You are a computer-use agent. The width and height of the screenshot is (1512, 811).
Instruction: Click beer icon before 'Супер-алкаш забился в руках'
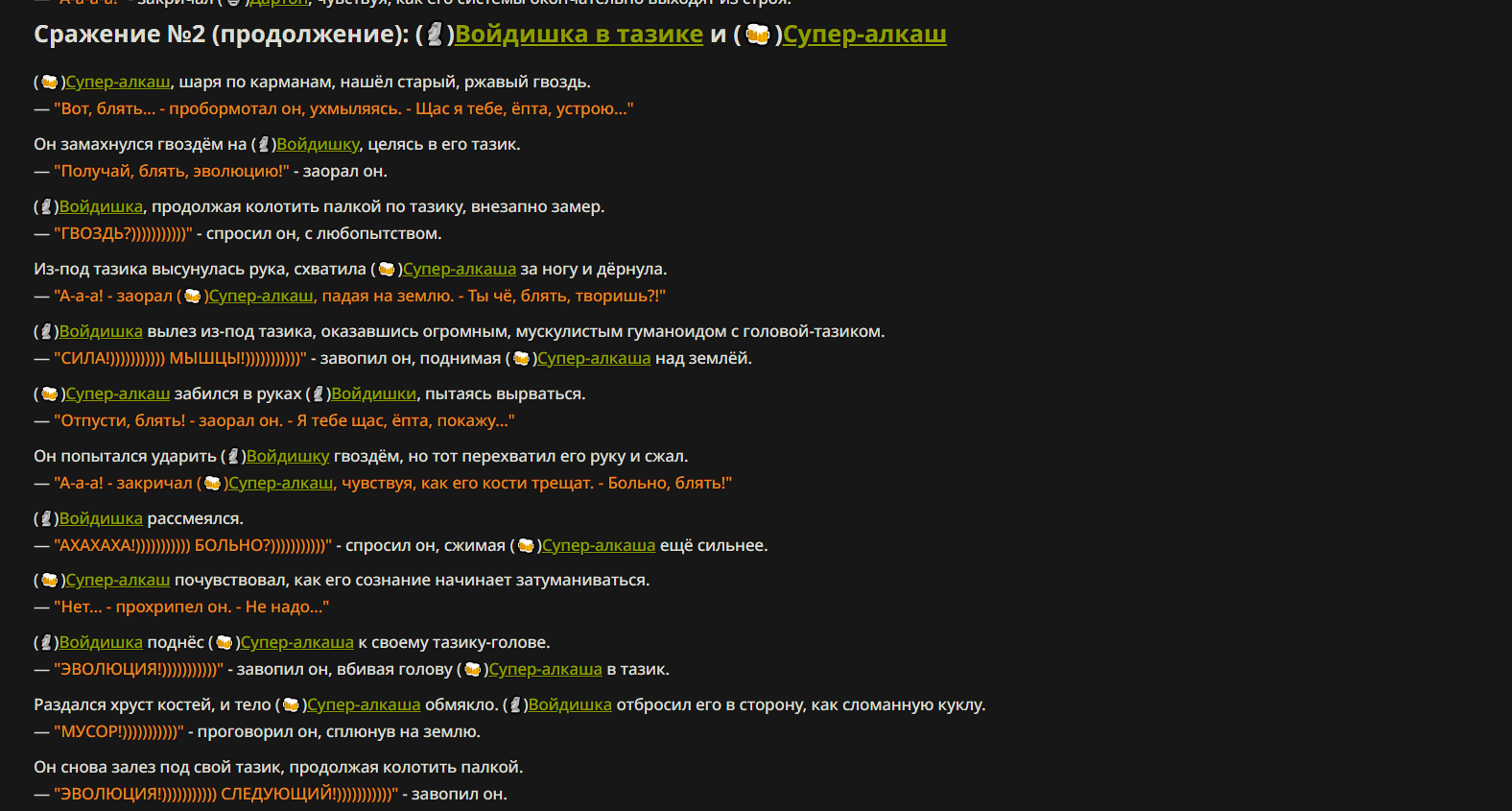pos(50,394)
